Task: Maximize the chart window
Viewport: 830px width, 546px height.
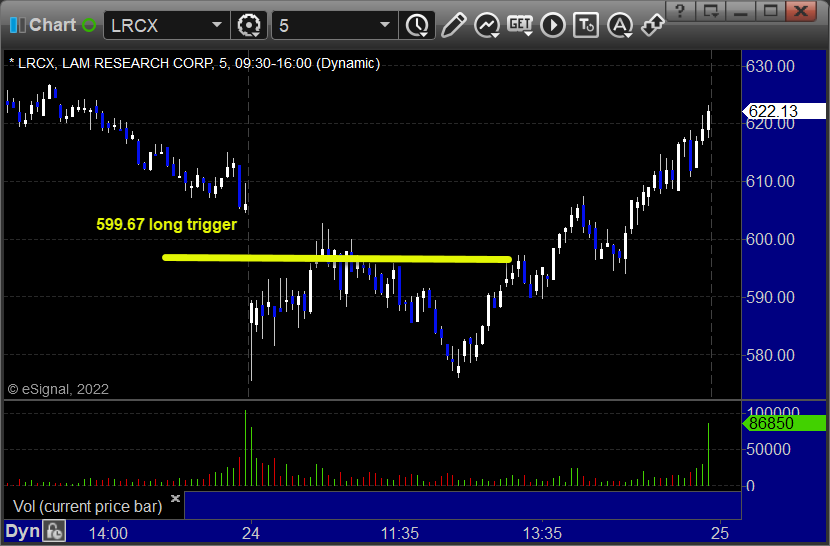Action: coord(770,11)
